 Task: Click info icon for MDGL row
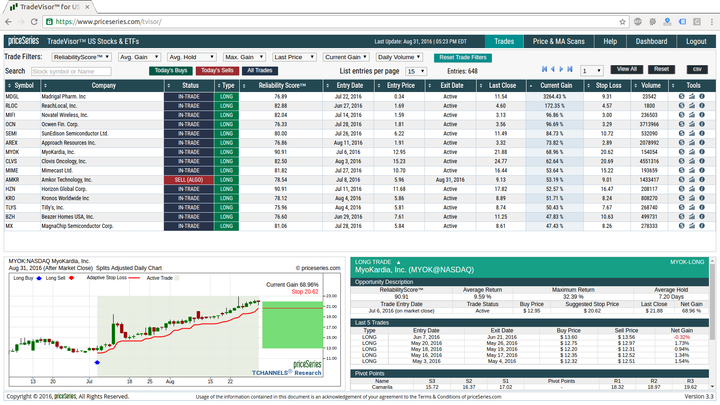(702, 96)
